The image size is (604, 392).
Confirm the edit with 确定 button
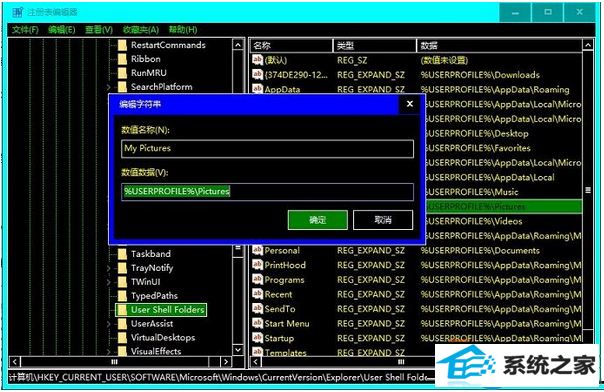pos(317,220)
